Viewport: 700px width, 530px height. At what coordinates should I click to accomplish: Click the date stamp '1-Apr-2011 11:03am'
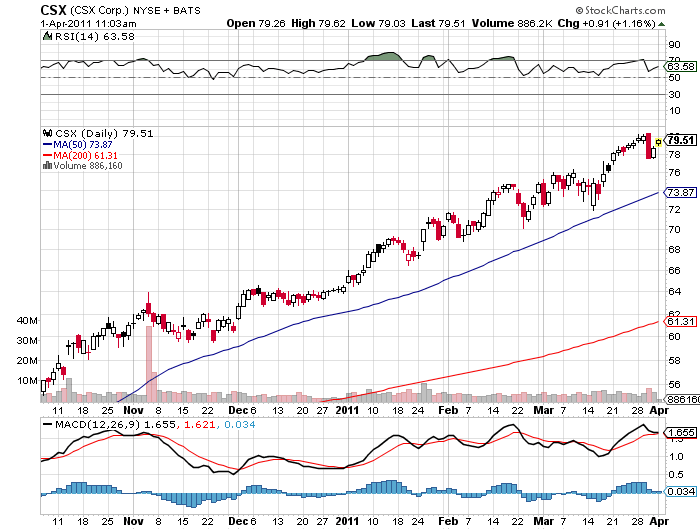[88, 24]
